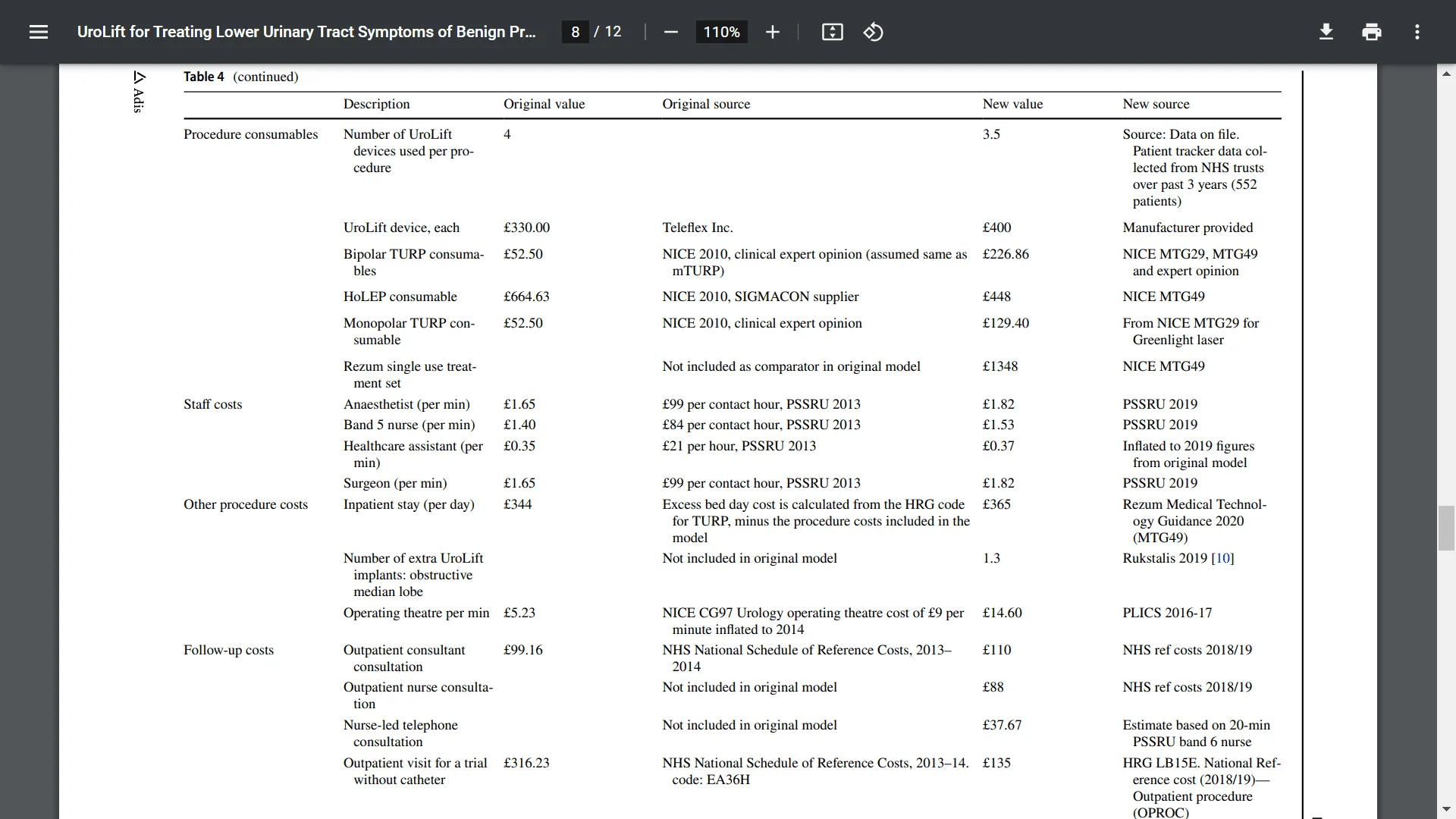Click the document title in toolbar

[x=306, y=32]
